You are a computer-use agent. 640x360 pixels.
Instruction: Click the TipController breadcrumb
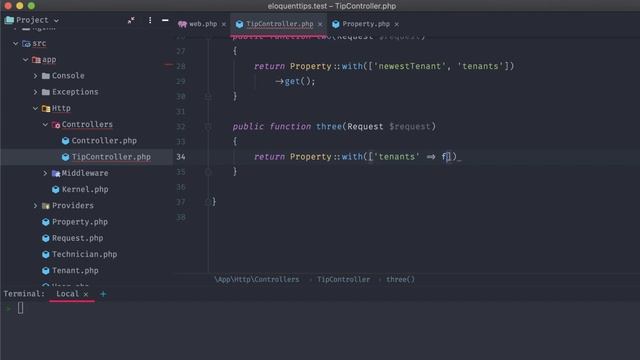(x=343, y=280)
